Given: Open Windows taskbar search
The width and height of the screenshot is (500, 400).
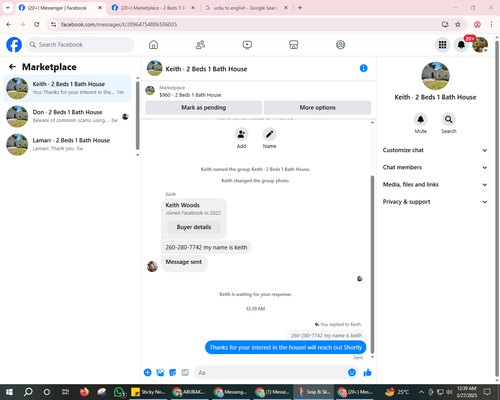Looking at the screenshot, I should (x=28, y=392).
